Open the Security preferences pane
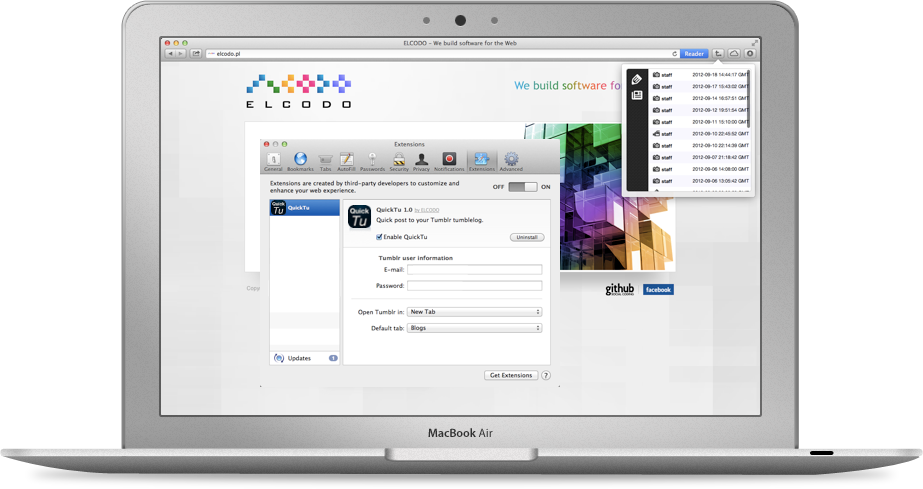 (398, 161)
